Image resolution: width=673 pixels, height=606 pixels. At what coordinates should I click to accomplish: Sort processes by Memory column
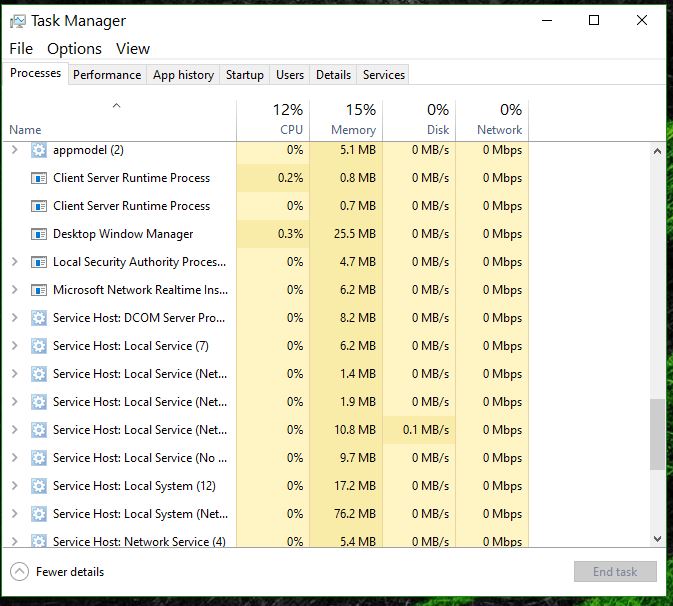tap(345, 120)
